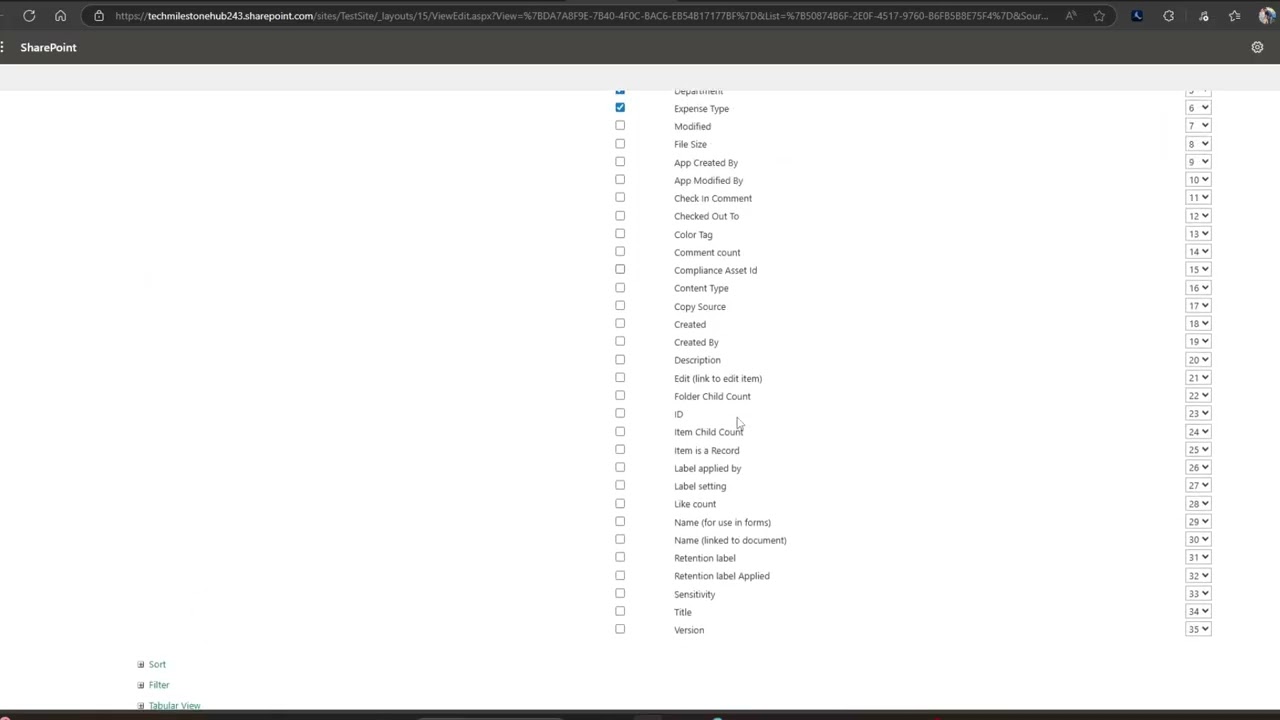Viewport: 1280px width, 720px height.
Task: Open position dropdown for Created
Action: pos(1198,324)
